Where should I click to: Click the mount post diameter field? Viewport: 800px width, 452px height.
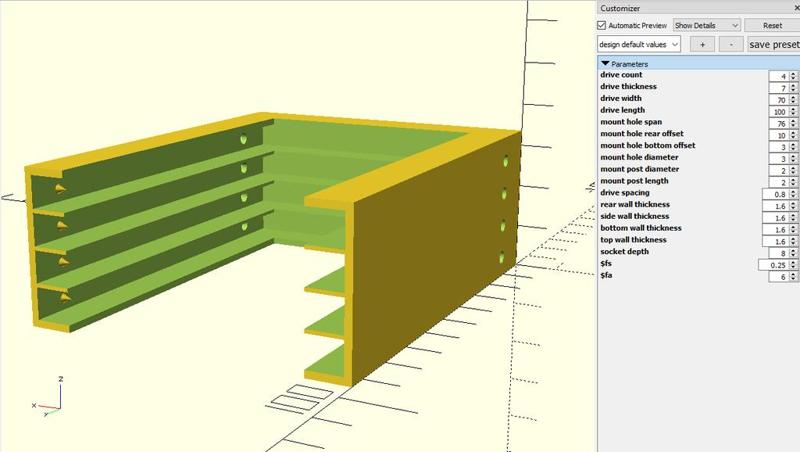tap(779, 170)
